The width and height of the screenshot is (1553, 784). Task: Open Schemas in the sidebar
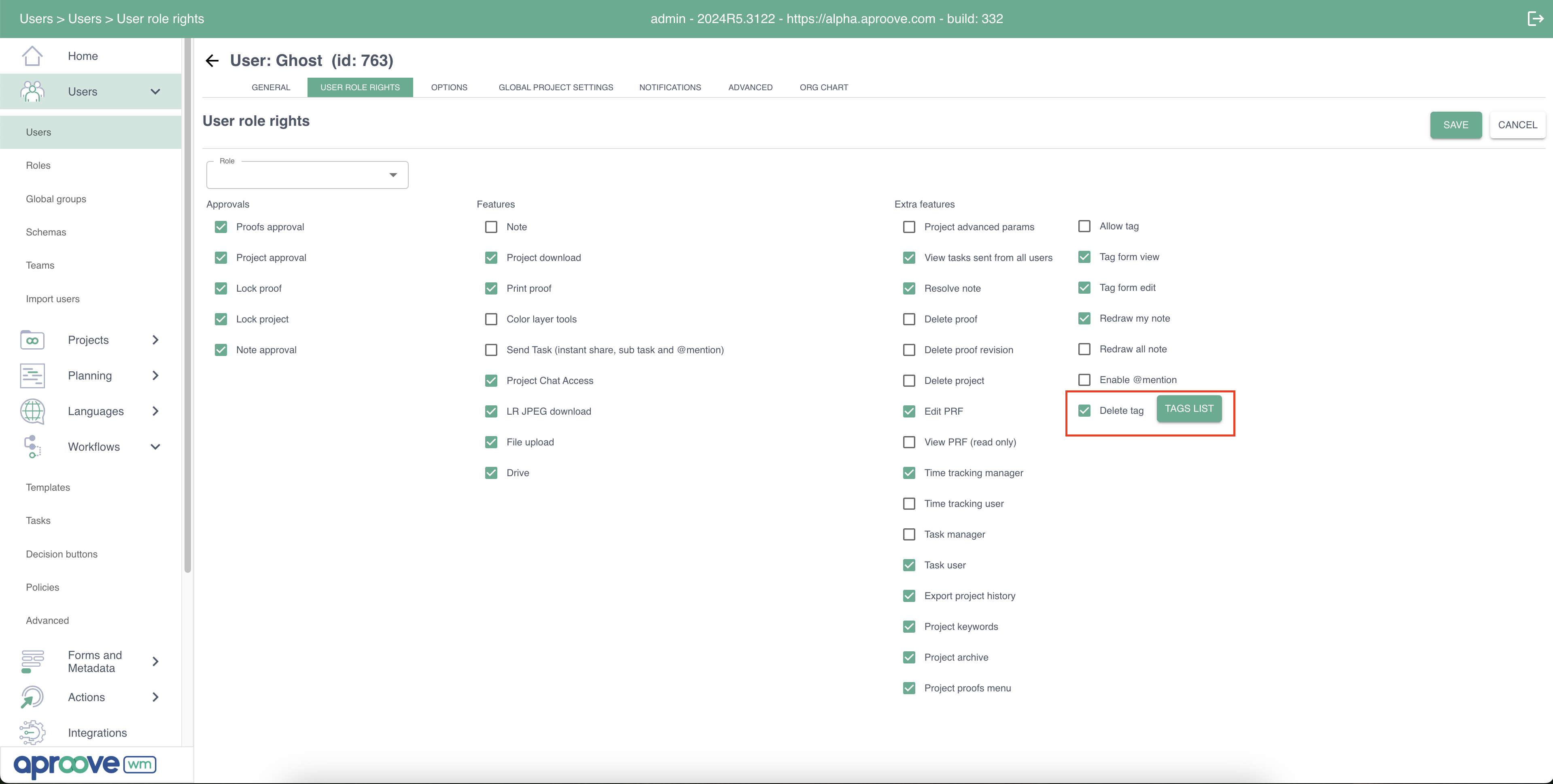click(x=46, y=232)
